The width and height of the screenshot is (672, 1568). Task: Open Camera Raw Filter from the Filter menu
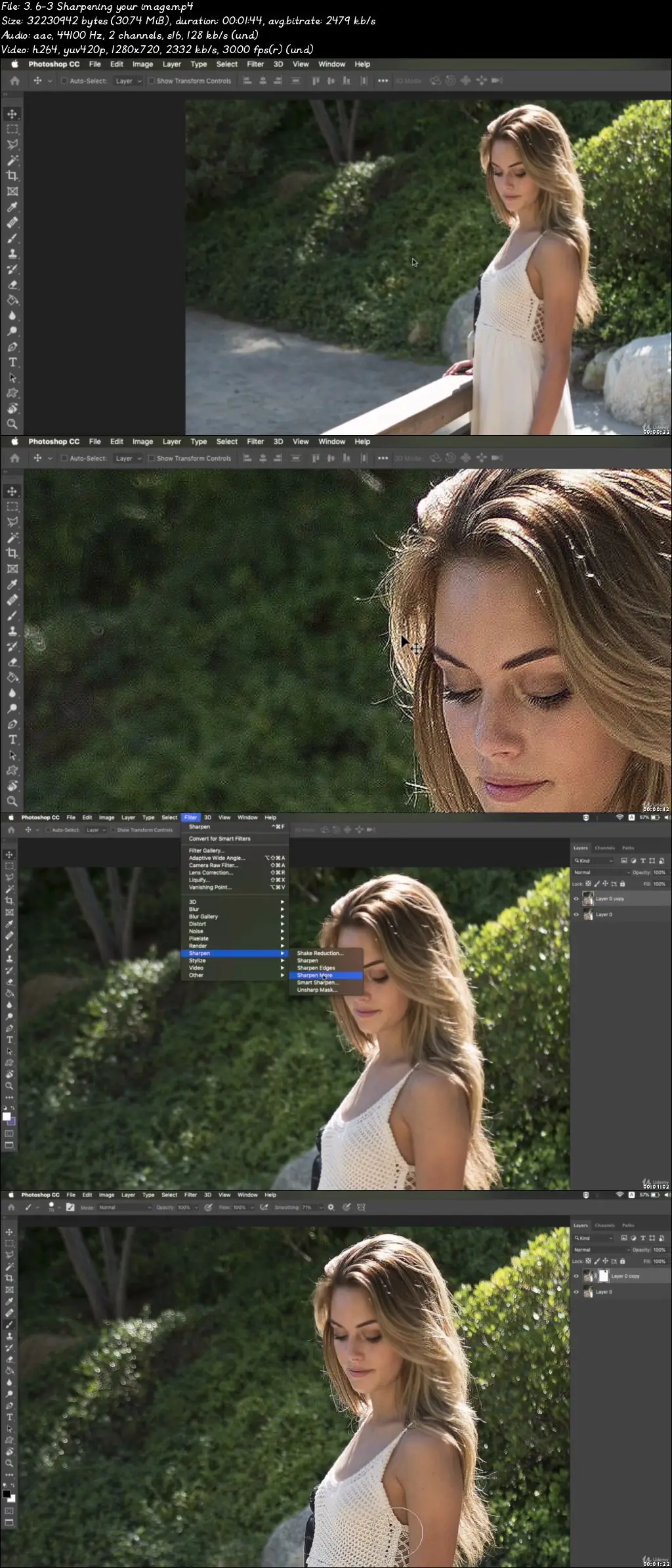pos(234,865)
